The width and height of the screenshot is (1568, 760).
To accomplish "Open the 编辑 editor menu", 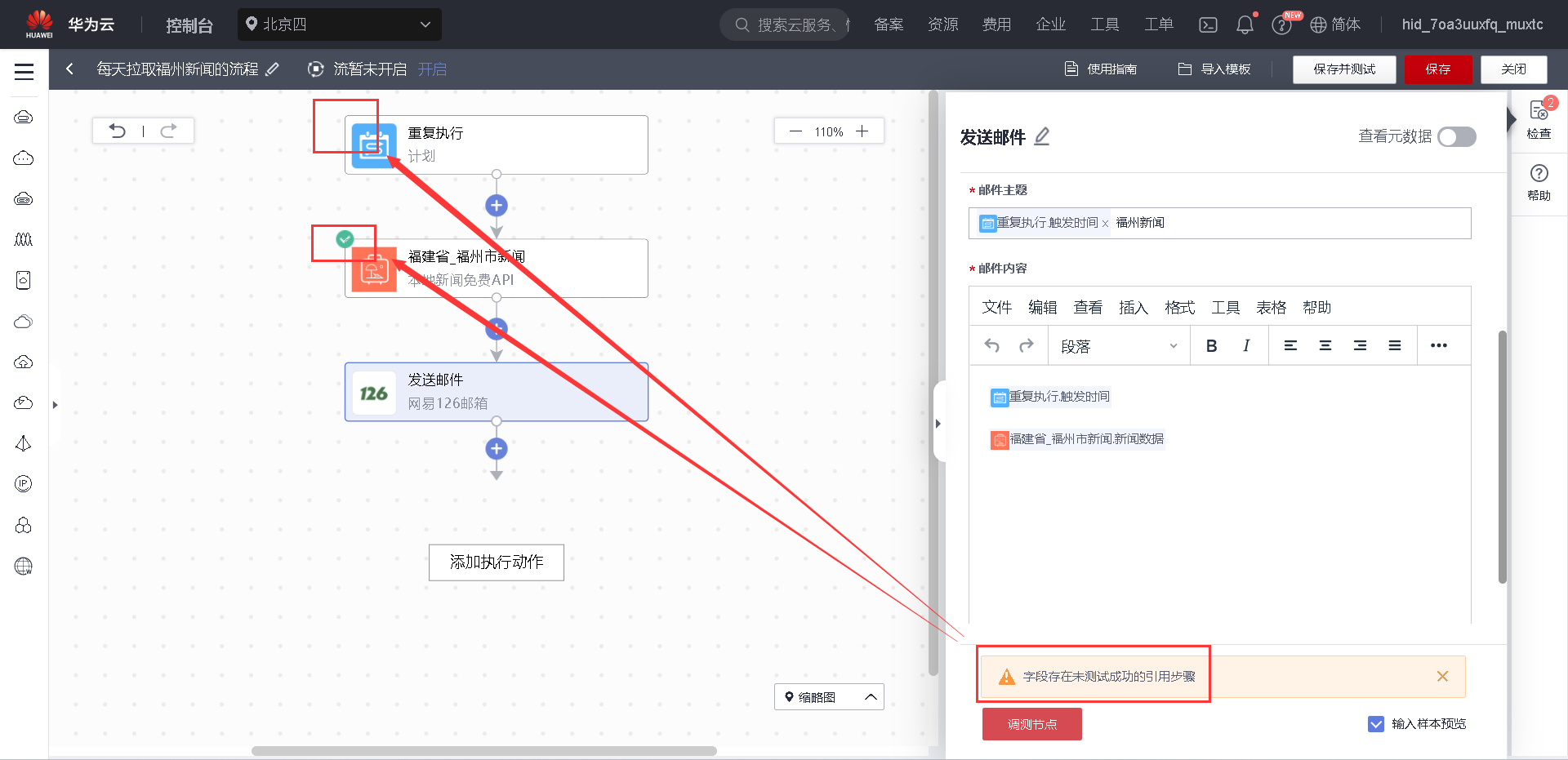I will [x=1043, y=308].
